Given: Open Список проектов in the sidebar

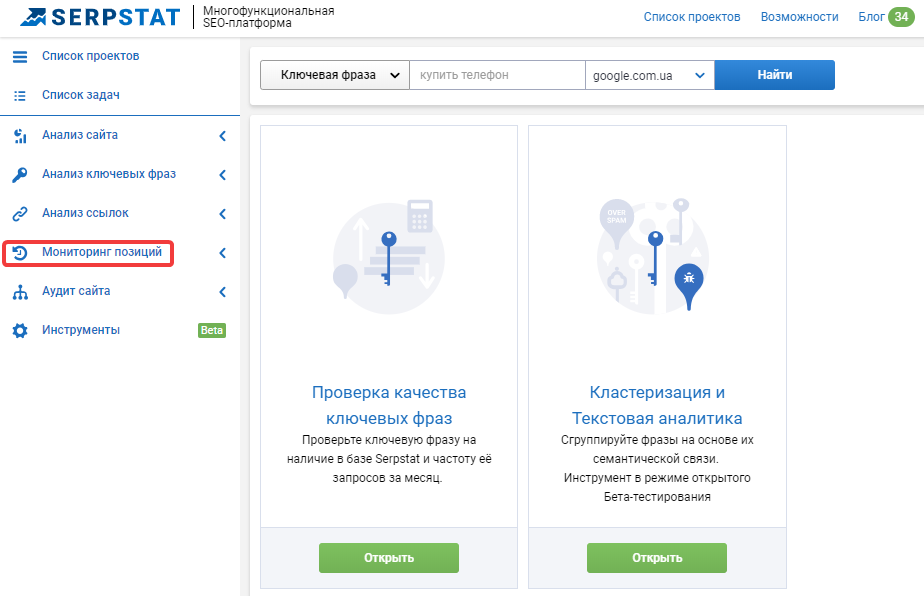Looking at the screenshot, I should 90,56.
